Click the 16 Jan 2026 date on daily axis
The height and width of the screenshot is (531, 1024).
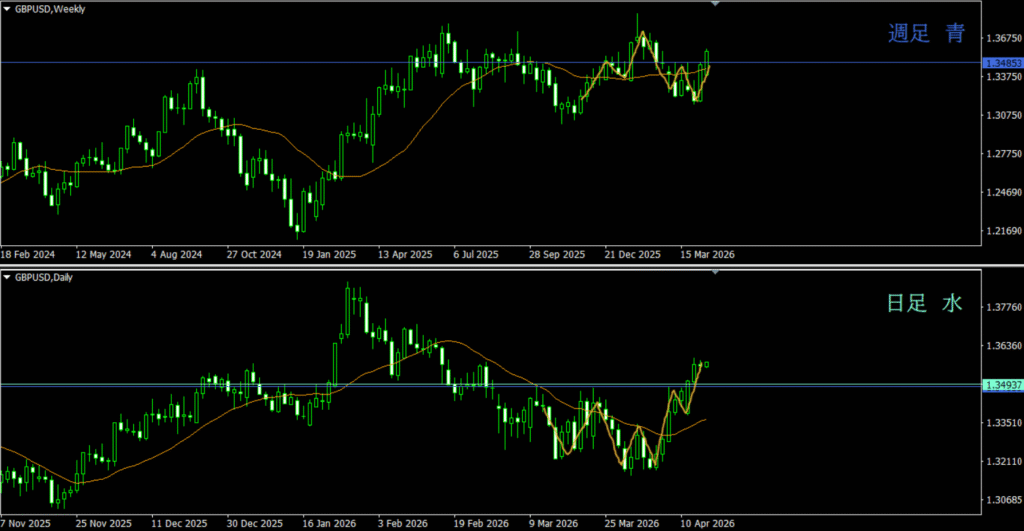(x=331, y=523)
